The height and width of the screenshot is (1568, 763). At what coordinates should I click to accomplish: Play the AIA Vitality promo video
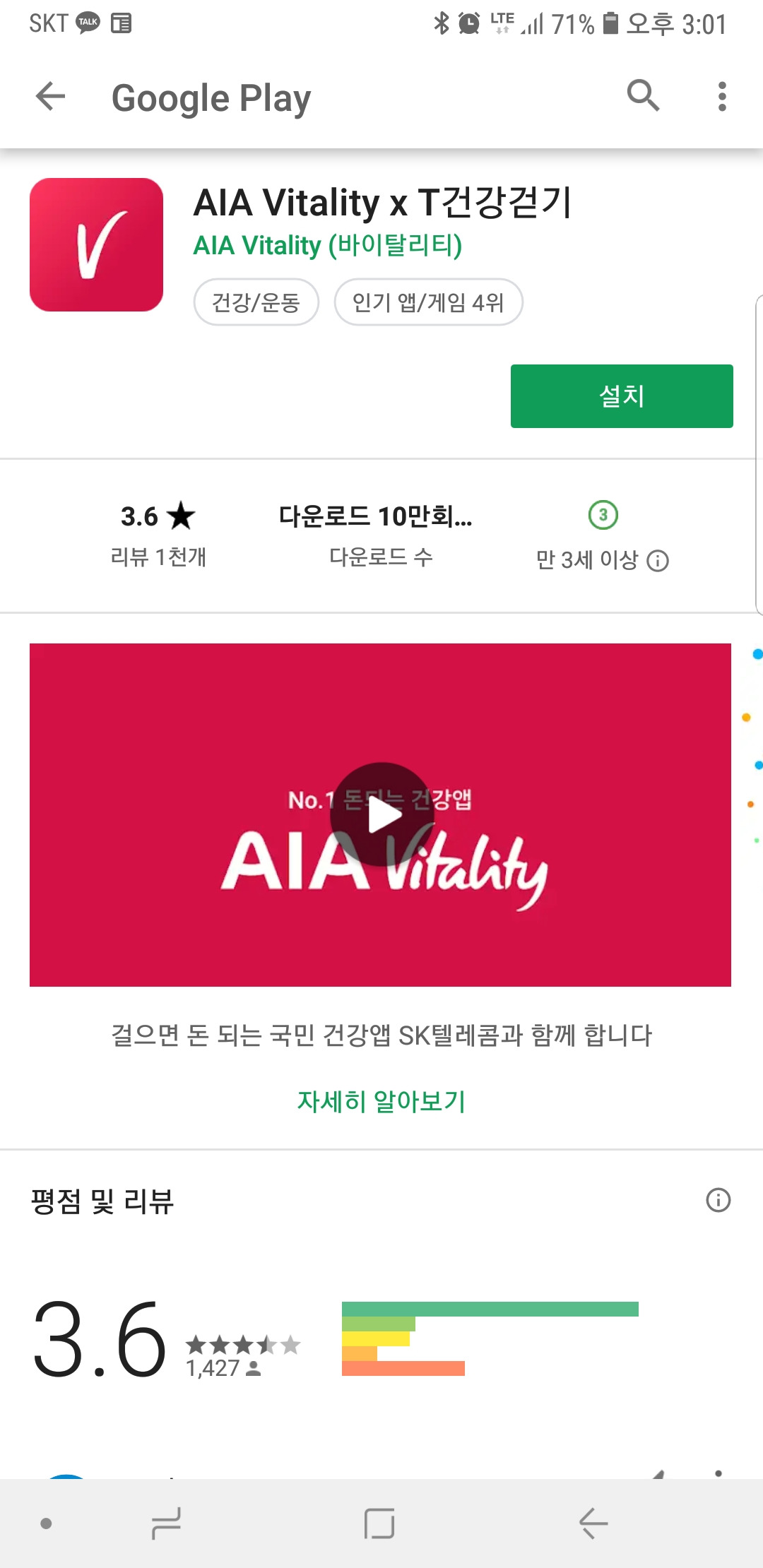382,814
